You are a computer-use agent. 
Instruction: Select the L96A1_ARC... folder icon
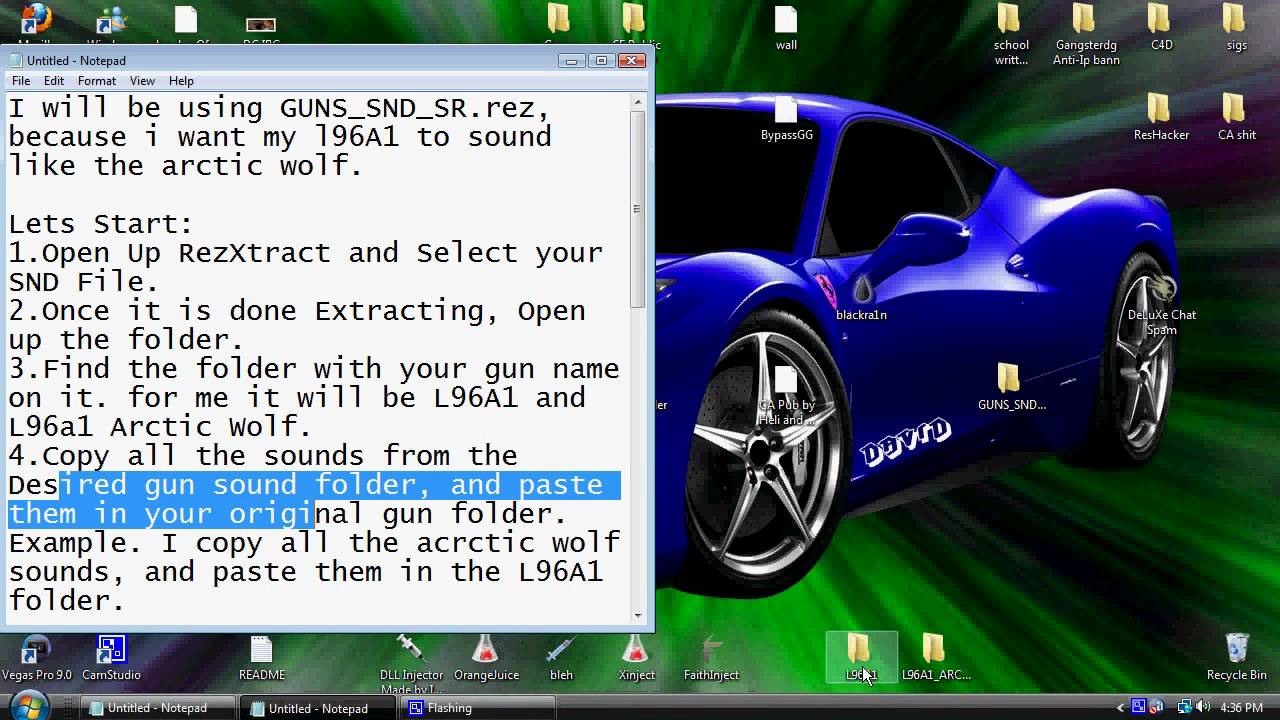pyautogui.click(x=936, y=657)
